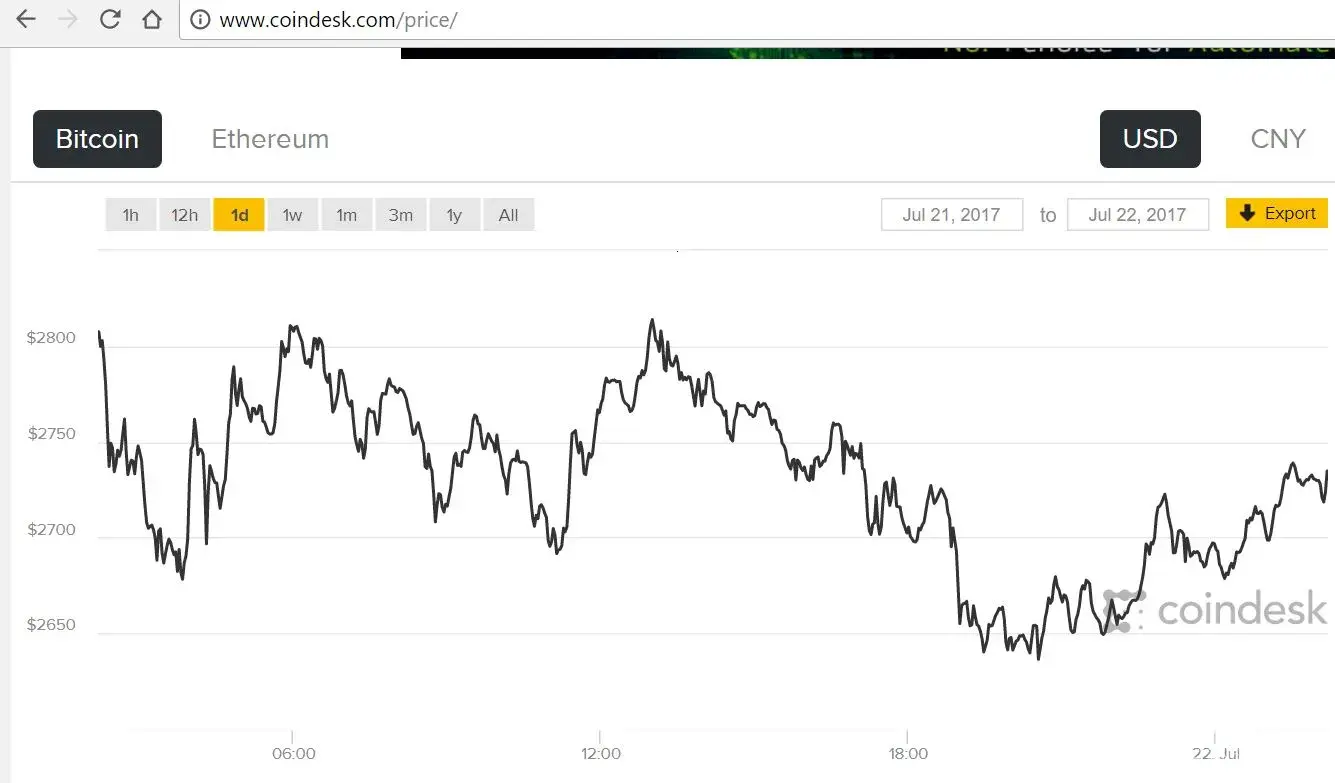Viewport: 1335px width, 783px height.
Task: Open the Jul 22, 2017 end date picker
Action: coord(1137,215)
